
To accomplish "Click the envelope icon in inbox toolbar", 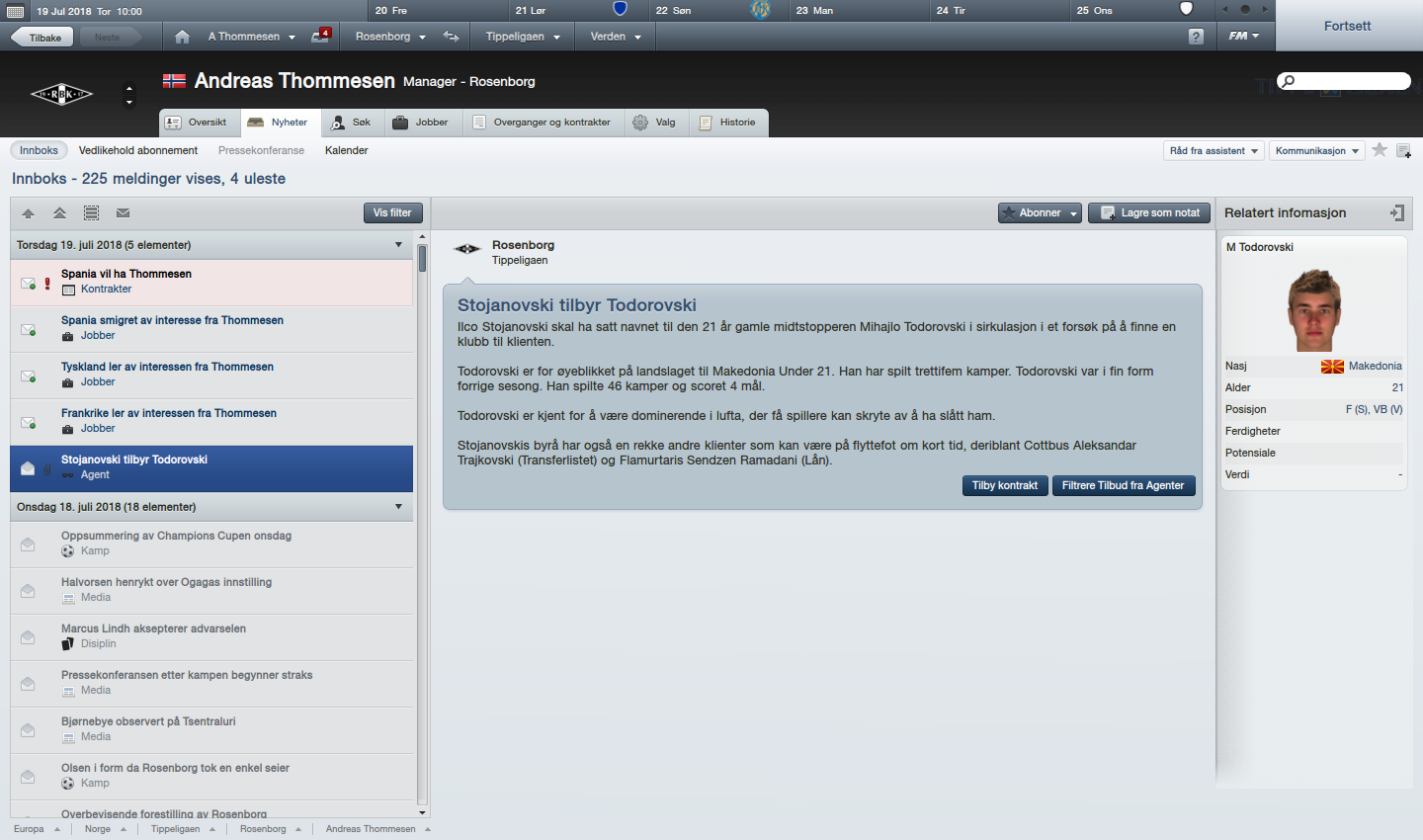I will point(123,212).
